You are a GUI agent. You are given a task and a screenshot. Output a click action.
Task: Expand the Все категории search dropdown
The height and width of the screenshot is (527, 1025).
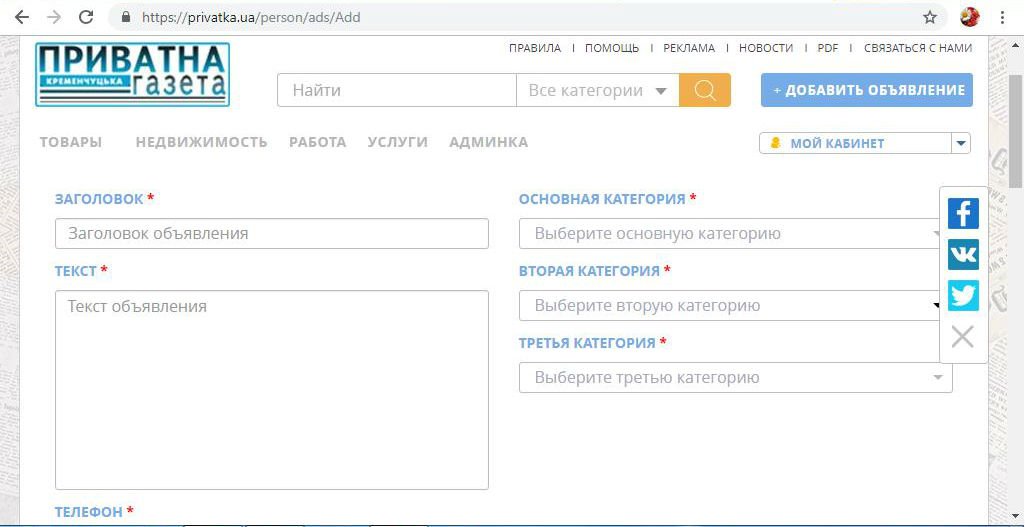click(x=597, y=90)
